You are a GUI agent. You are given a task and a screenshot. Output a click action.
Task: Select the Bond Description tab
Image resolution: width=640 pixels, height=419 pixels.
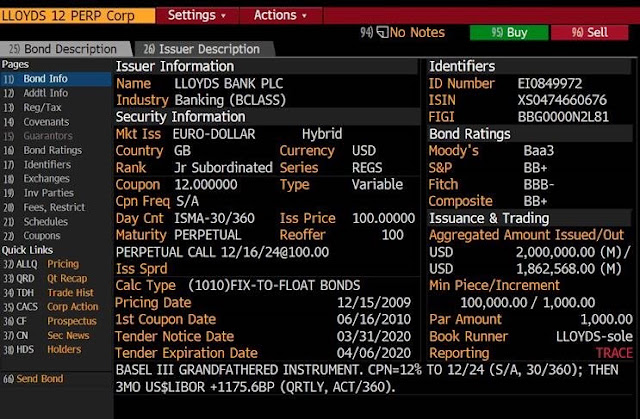tap(64, 49)
